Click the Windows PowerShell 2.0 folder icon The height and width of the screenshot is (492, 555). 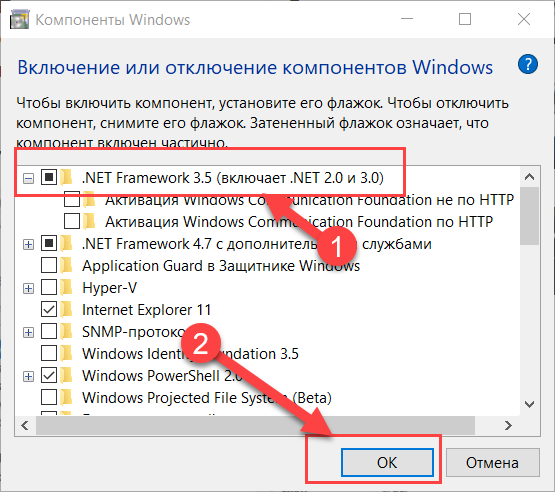click(x=66, y=376)
